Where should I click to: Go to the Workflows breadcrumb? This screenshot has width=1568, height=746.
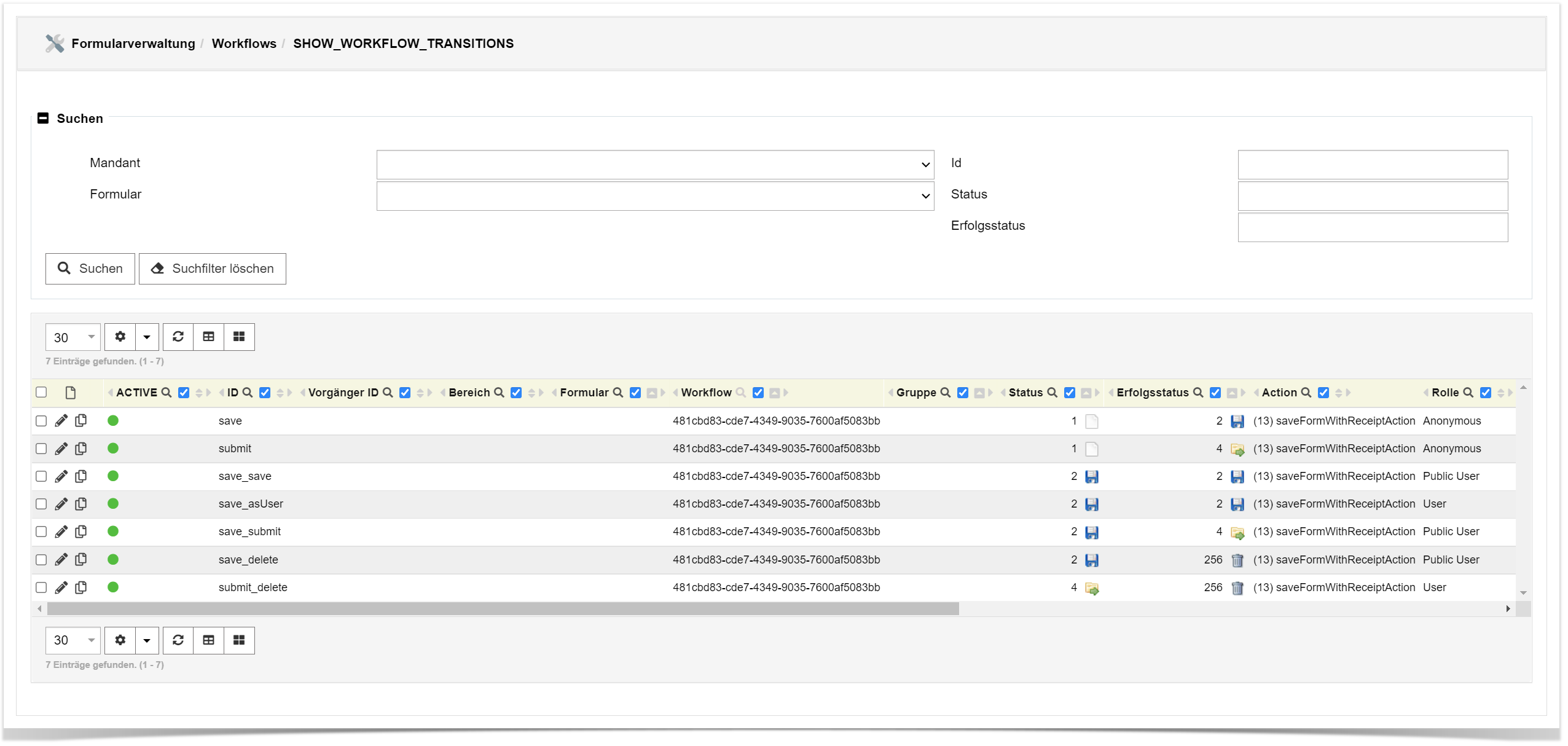(244, 44)
